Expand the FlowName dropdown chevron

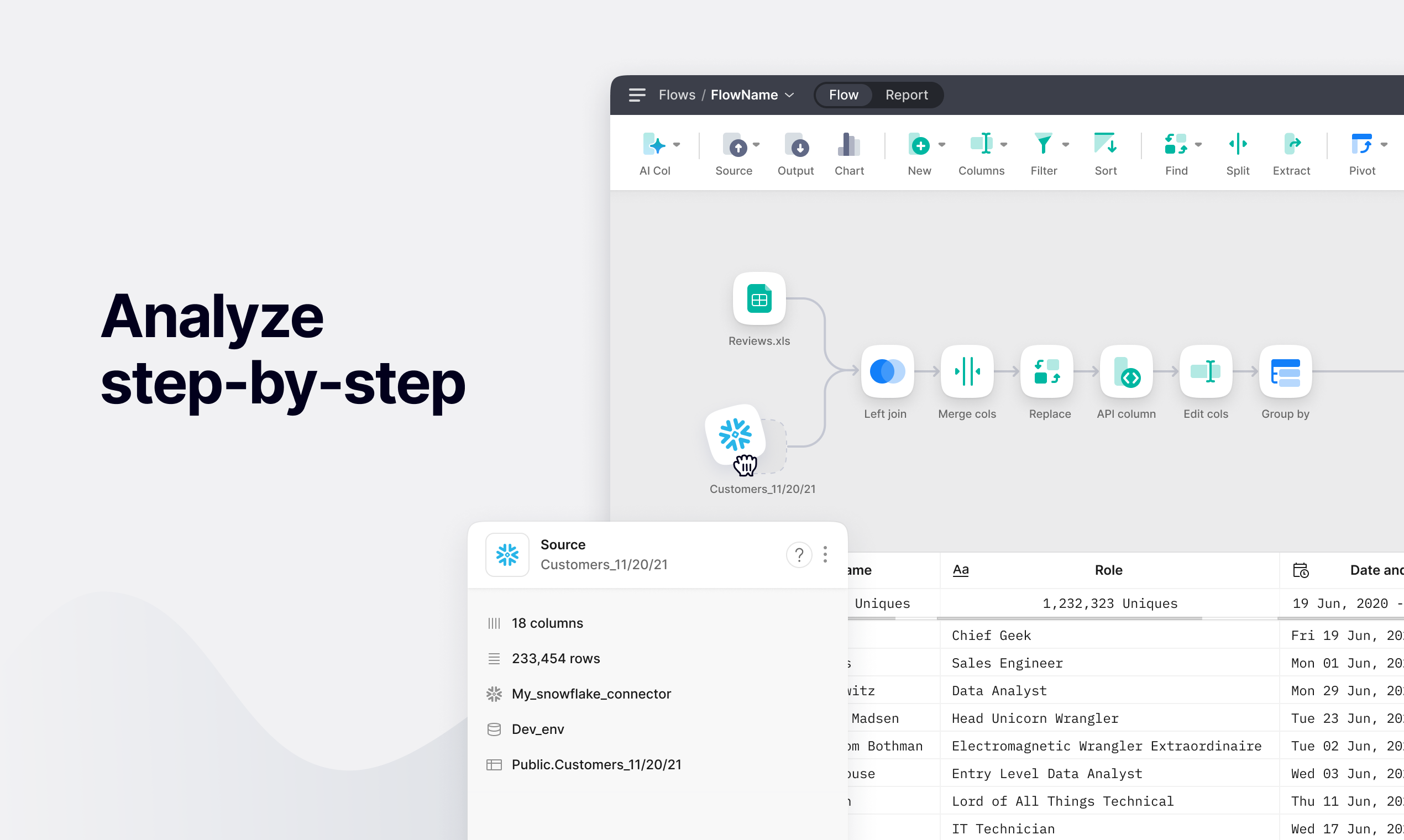tap(790, 95)
